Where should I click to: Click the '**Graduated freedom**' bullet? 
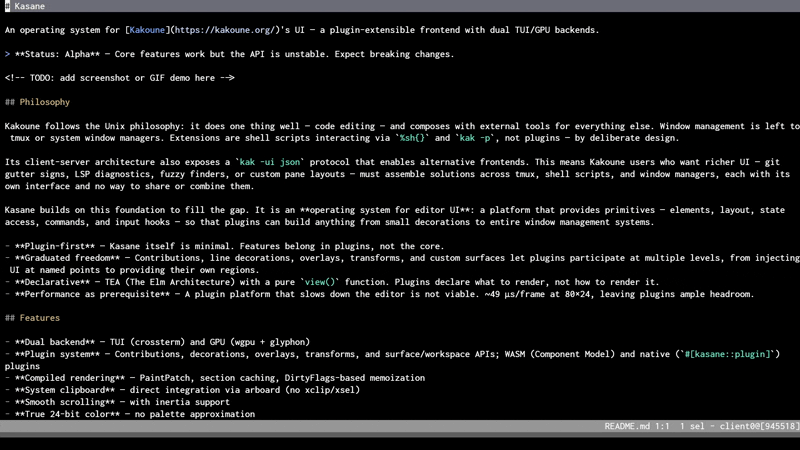pyautogui.click(x=67, y=258)
